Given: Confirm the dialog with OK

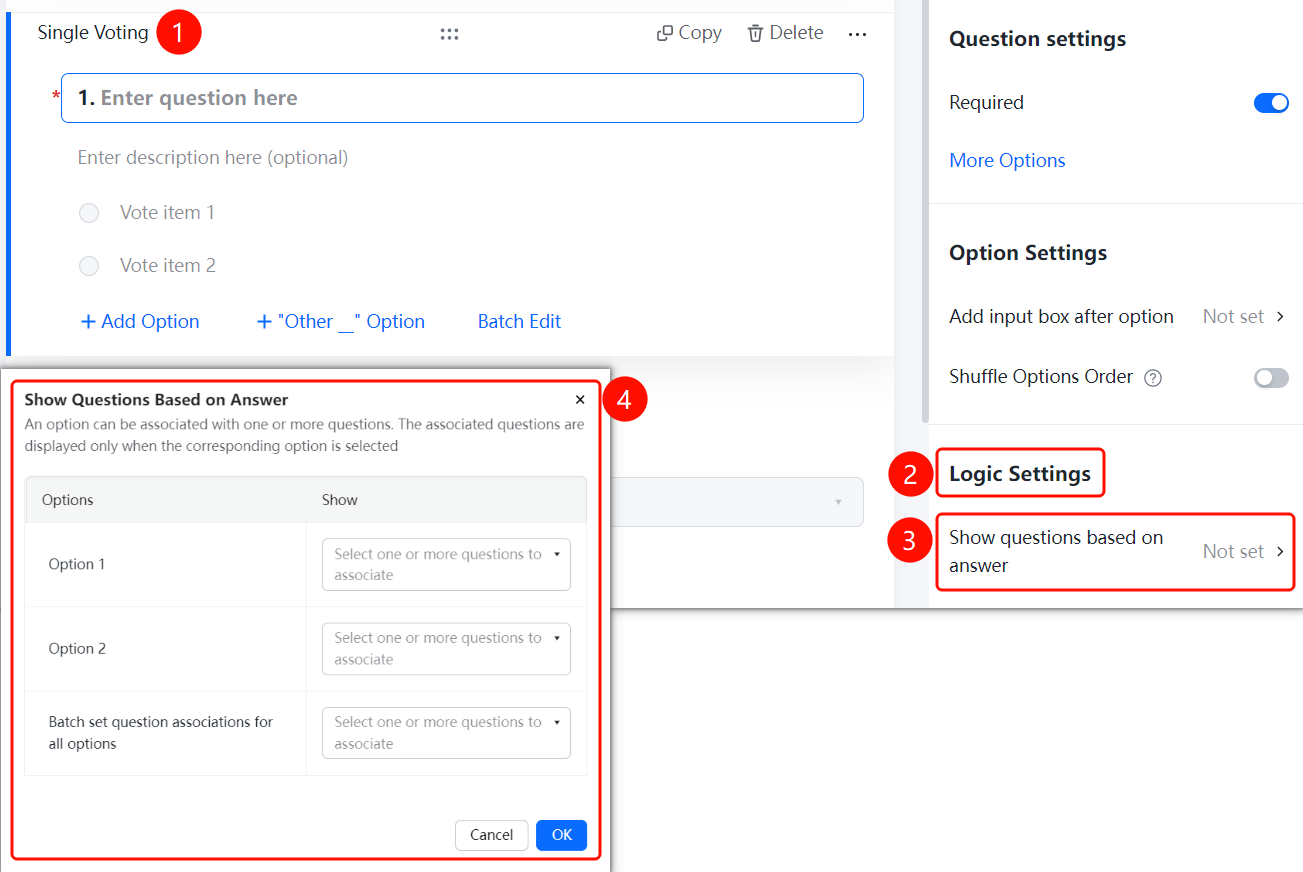Looking at the screenshot, I should (x=561, y=835).
